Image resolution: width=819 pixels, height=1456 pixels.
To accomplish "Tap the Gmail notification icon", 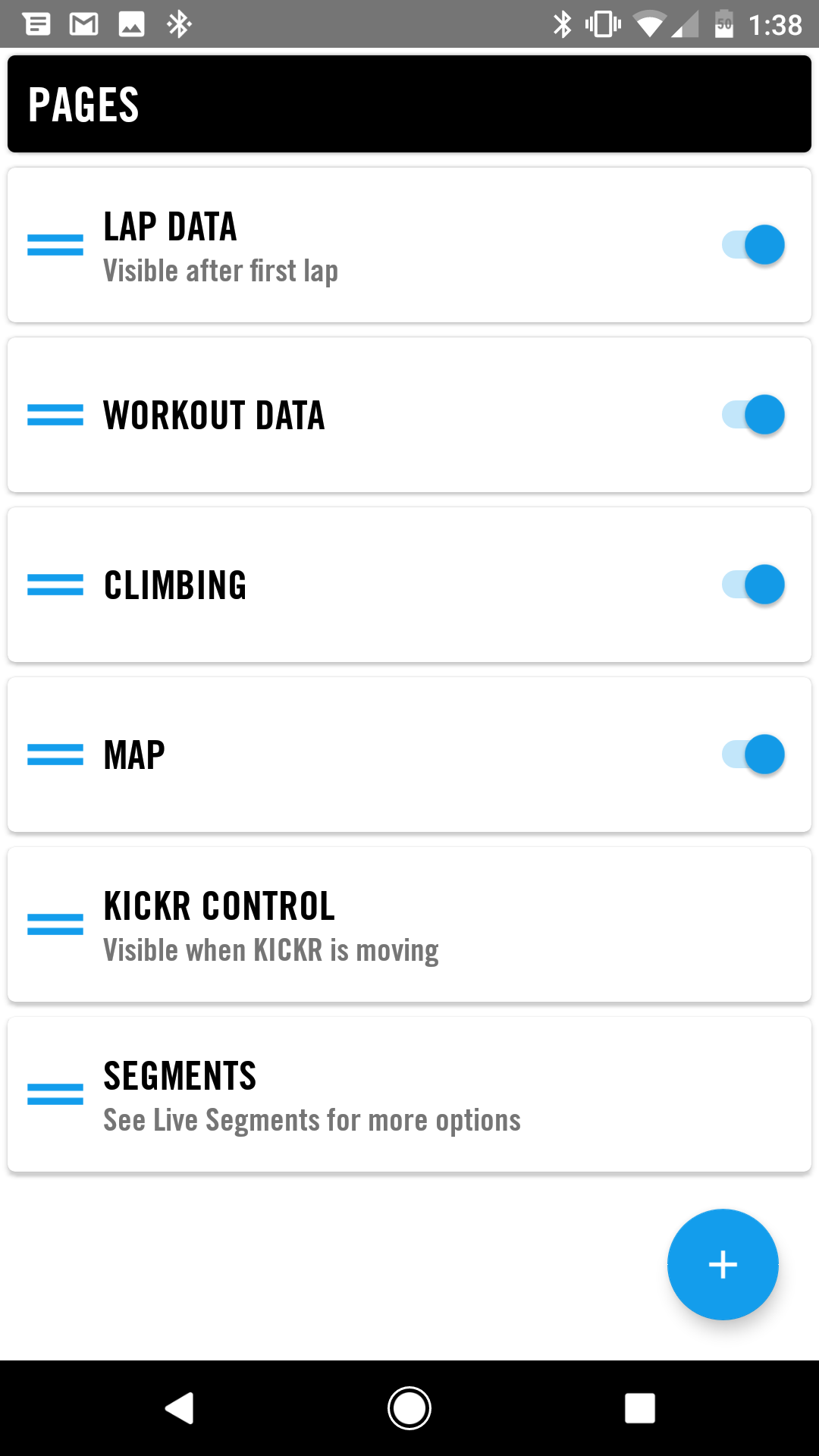I will 83,24.
